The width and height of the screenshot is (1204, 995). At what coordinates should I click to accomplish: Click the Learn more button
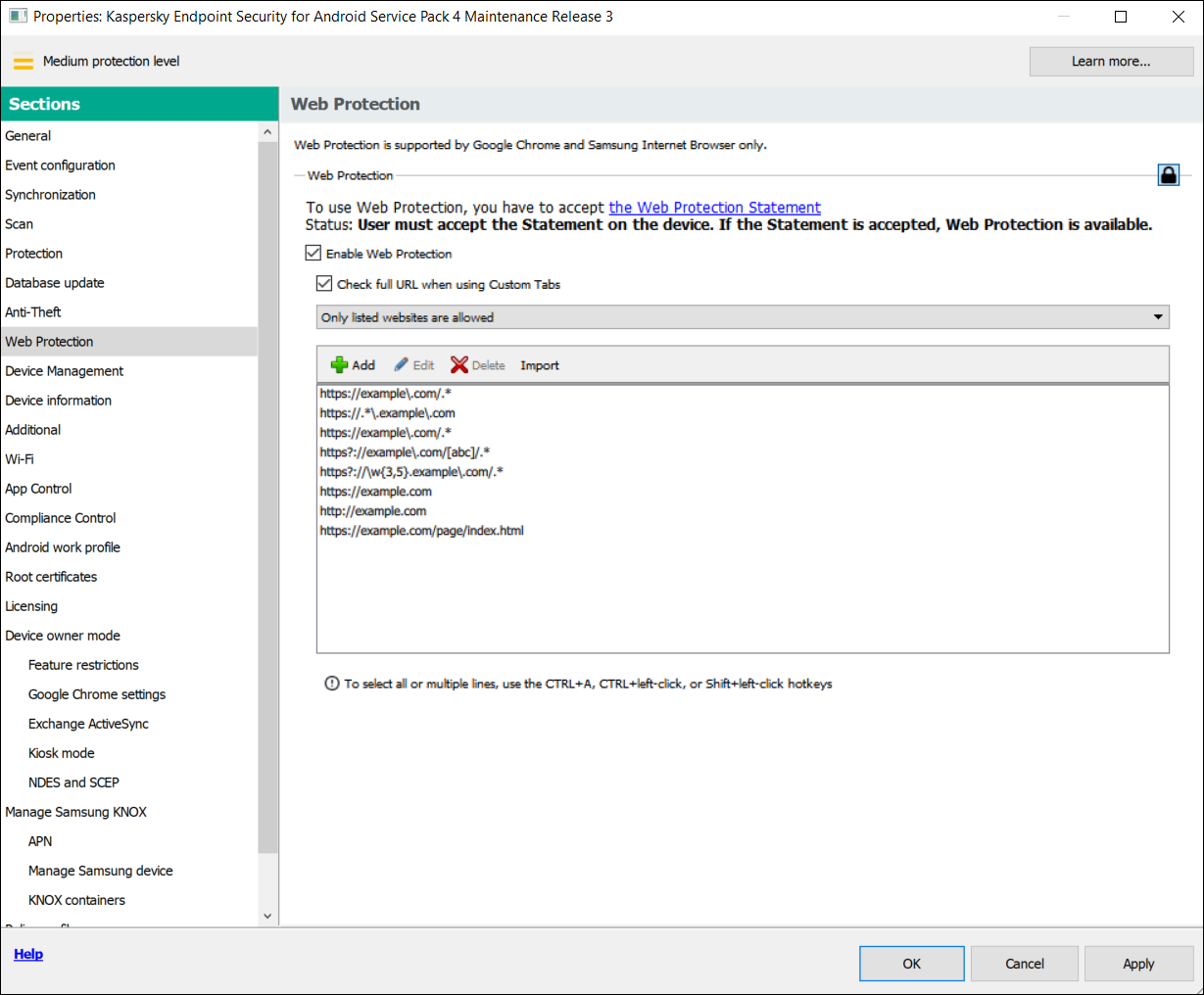tap(1111, 61)
